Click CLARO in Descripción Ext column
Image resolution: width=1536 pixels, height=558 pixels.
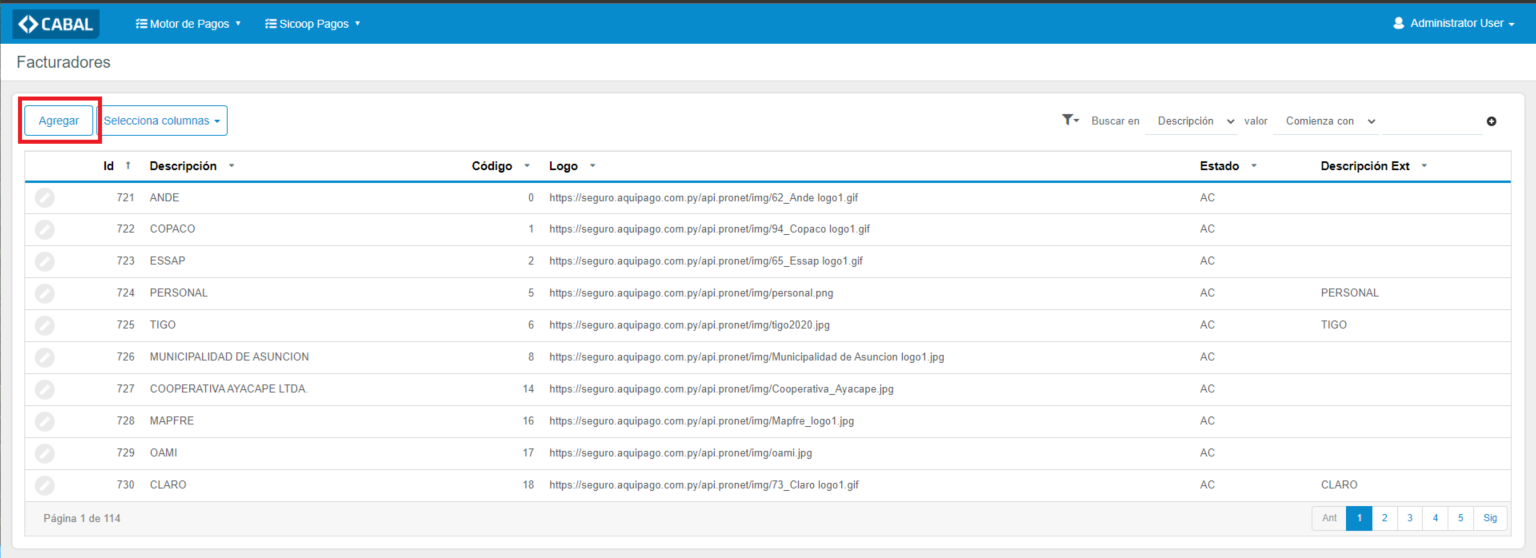pyautogui.click(x=1339, y=485)
